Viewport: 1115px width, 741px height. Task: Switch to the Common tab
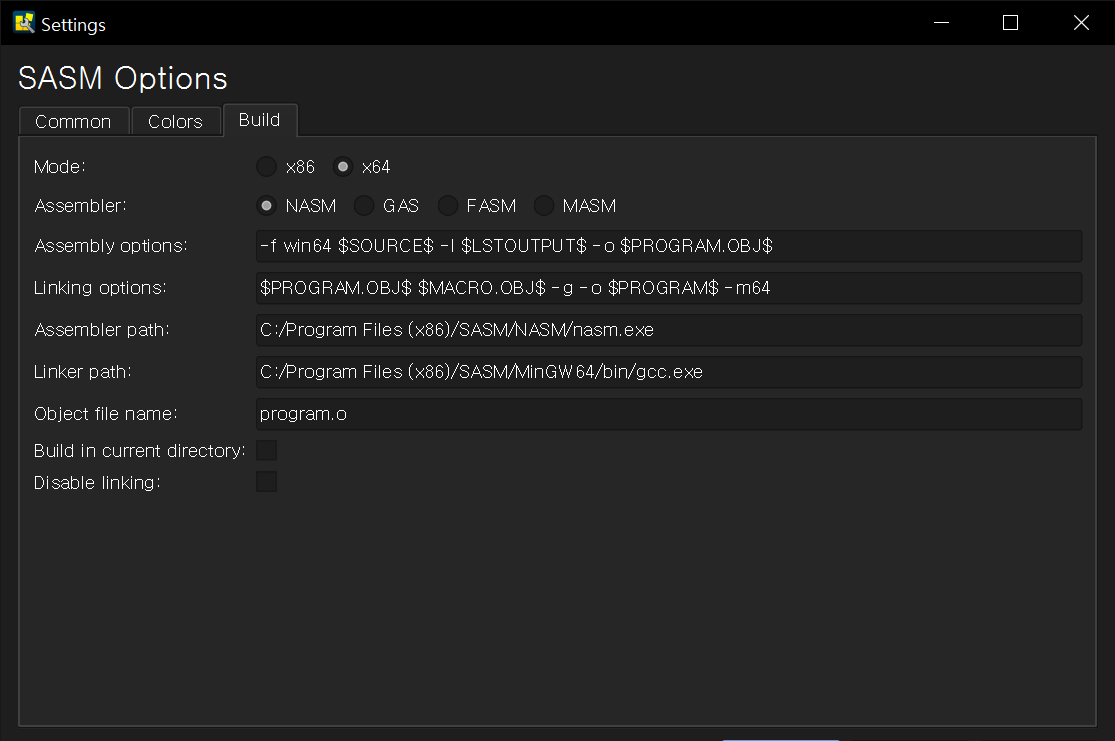pyautogui.click(x=73, y=121)
